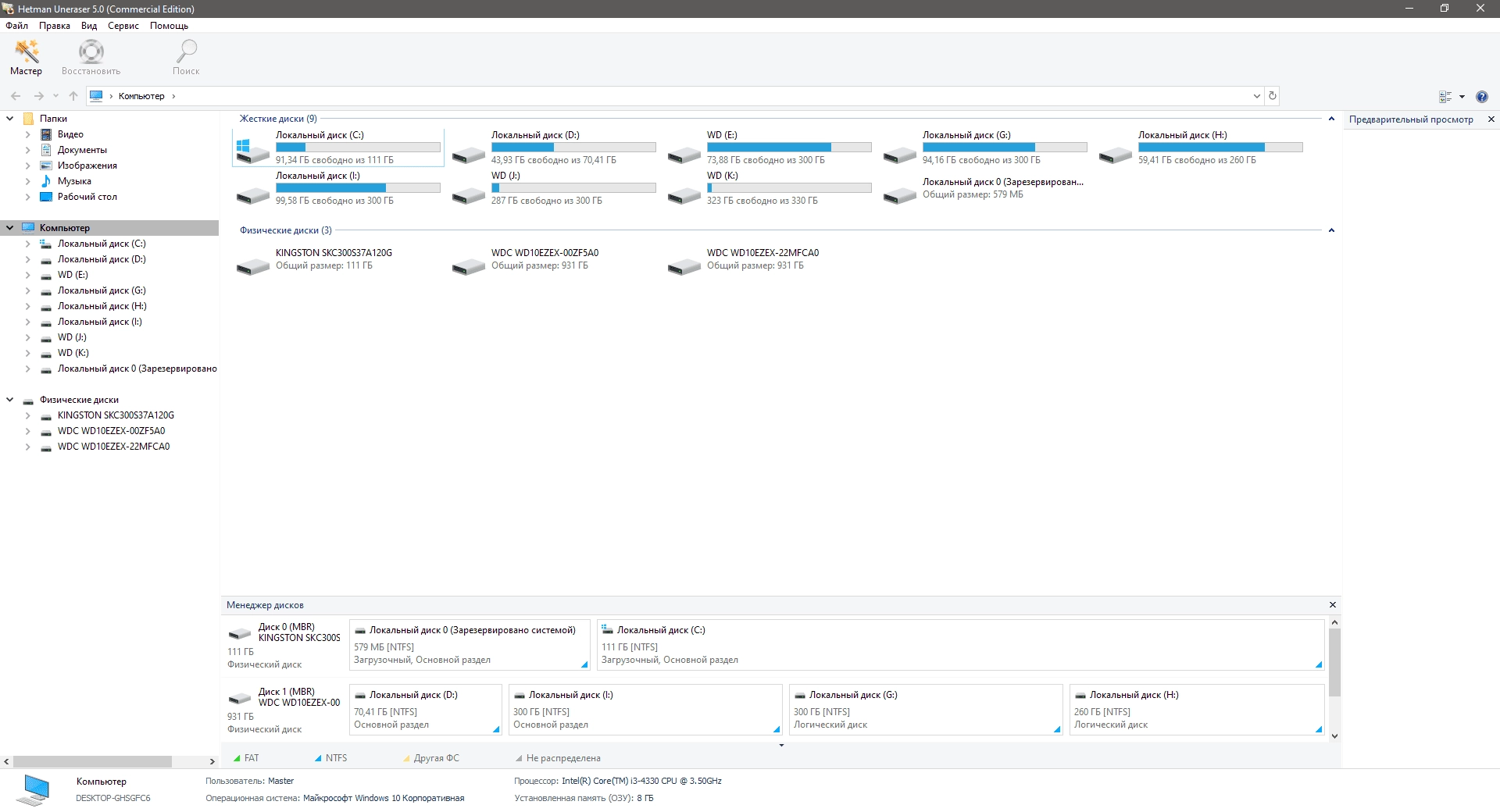Click the Восстановить recovery toolbar icon

91,58
